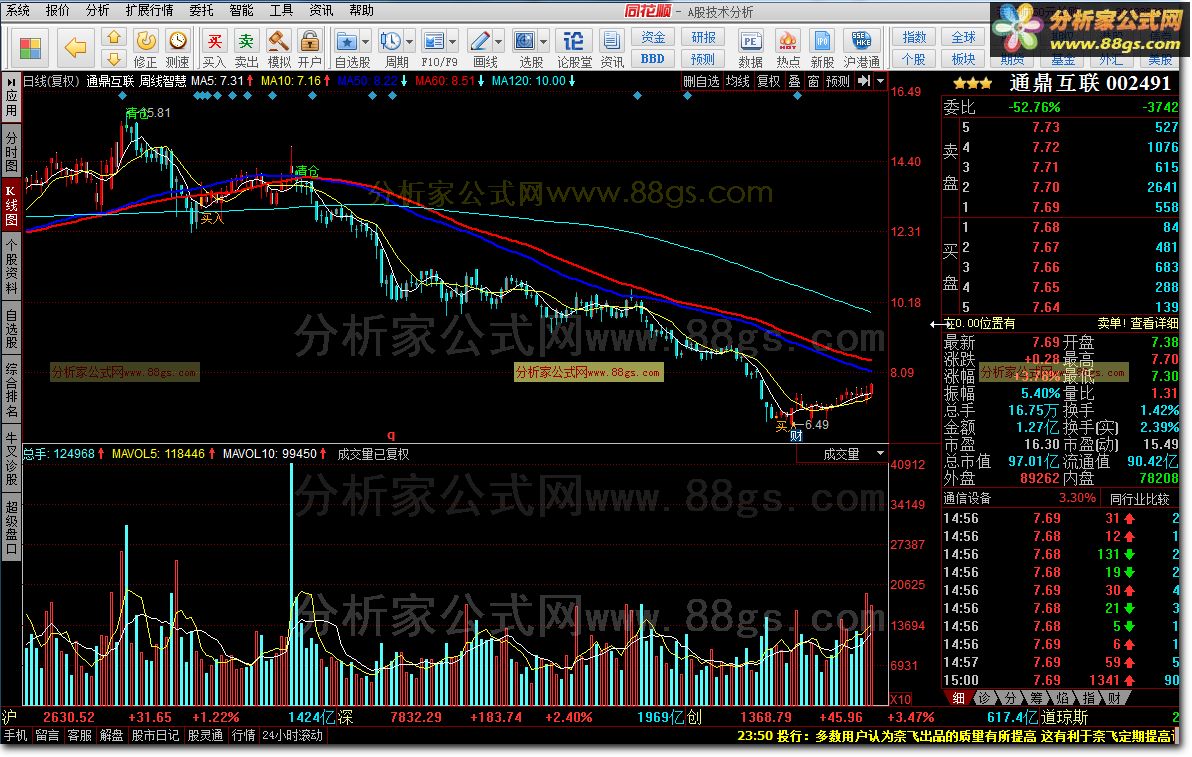Open the 论股堂 forum icon
This screenshot has width=1192, height=757.
click(574, 41)
